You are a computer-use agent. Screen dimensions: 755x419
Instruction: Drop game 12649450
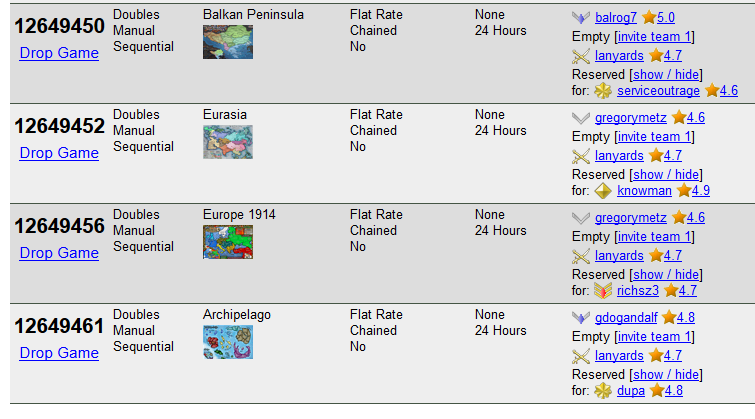point(59,53)
